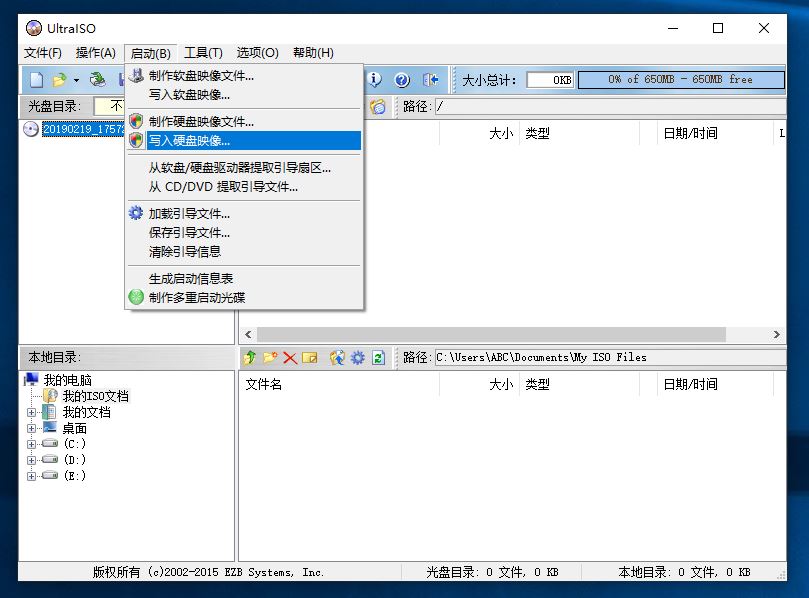Select 我的ISO文档 in local tree
Image resolution: width=809 pixels, height=598 pixels.
coord(95,396)
